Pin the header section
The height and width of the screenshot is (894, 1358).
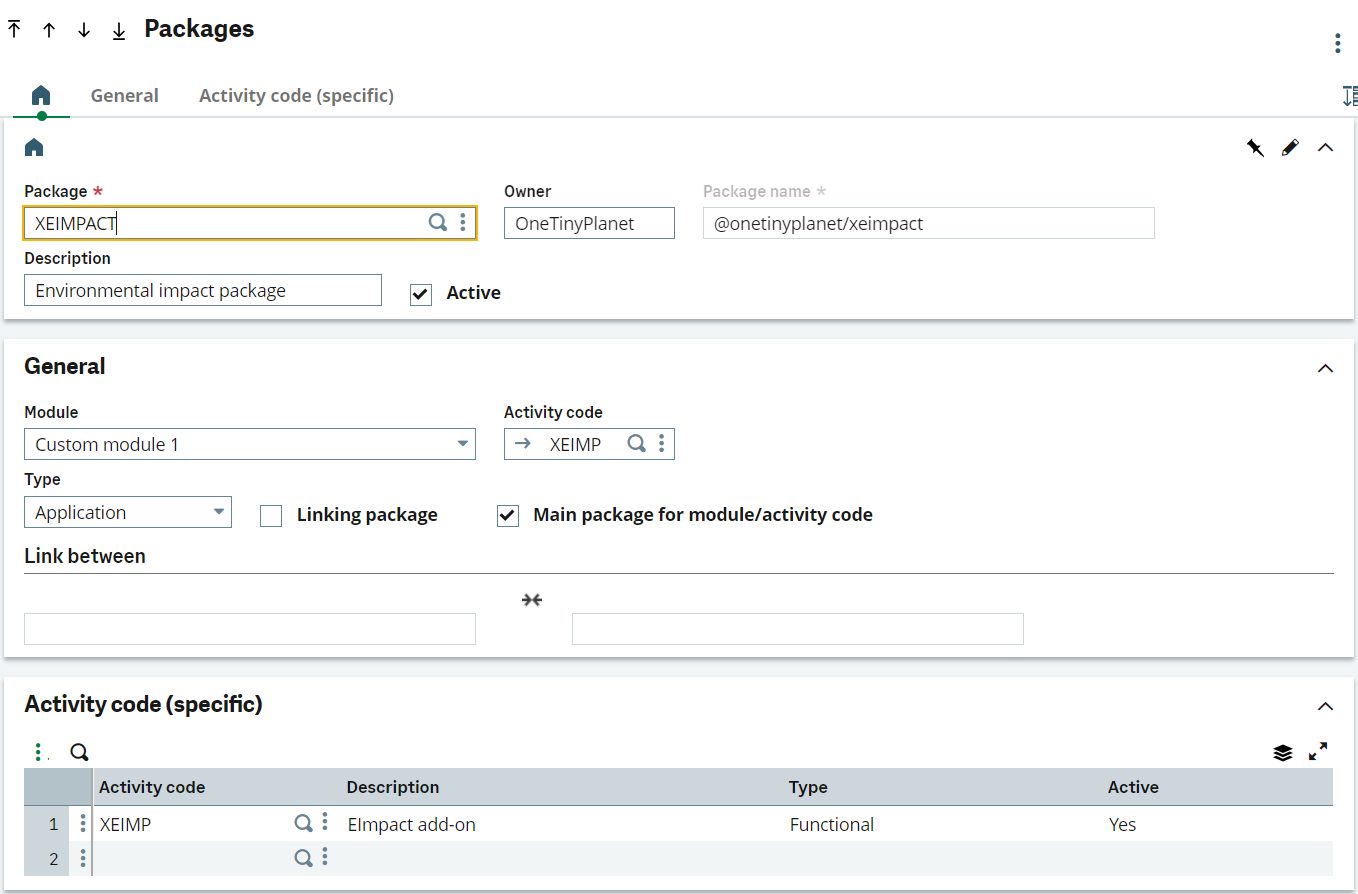1255,148
